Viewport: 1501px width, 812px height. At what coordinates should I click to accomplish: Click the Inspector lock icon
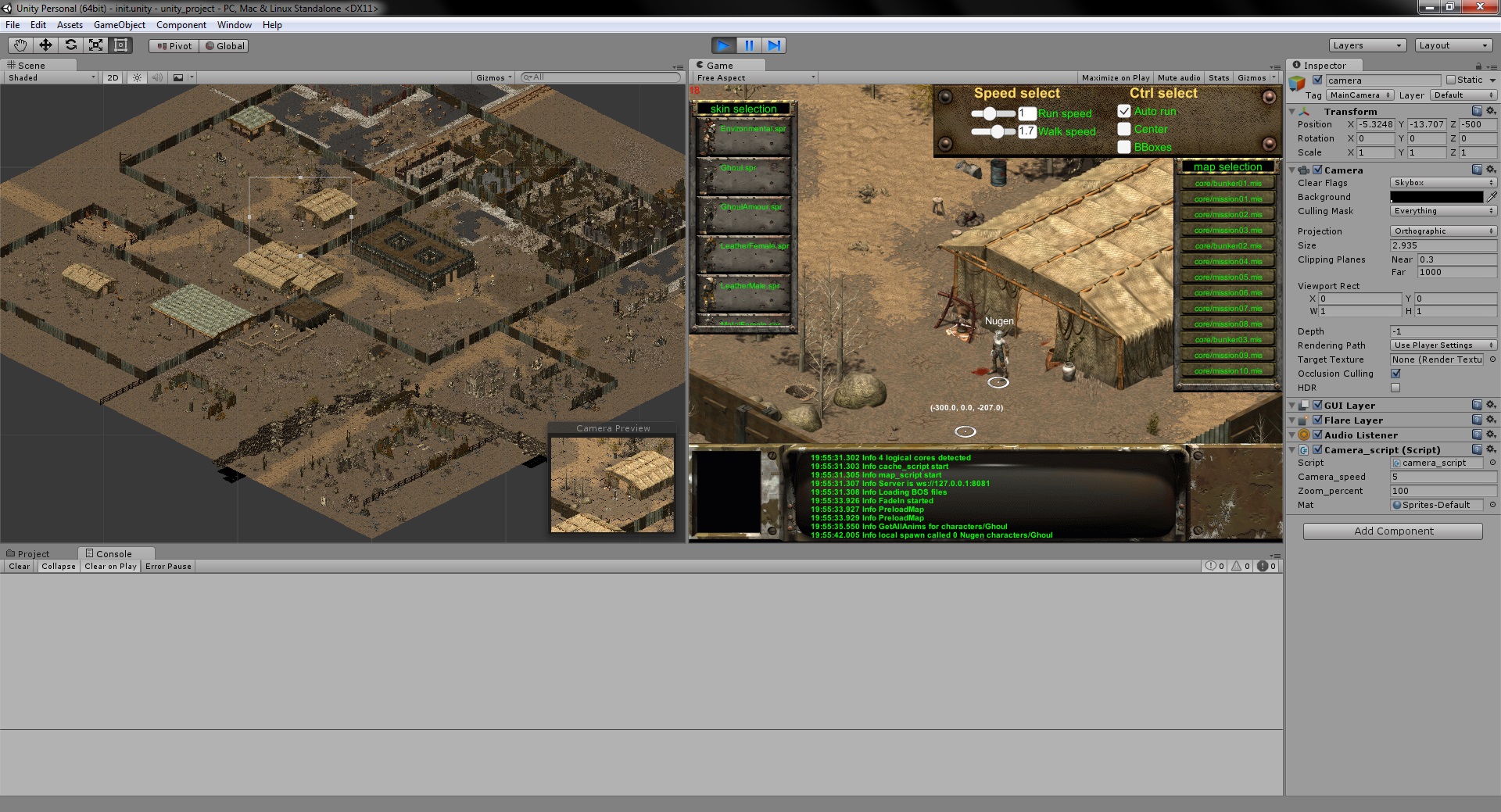(x=1478, y=66)
